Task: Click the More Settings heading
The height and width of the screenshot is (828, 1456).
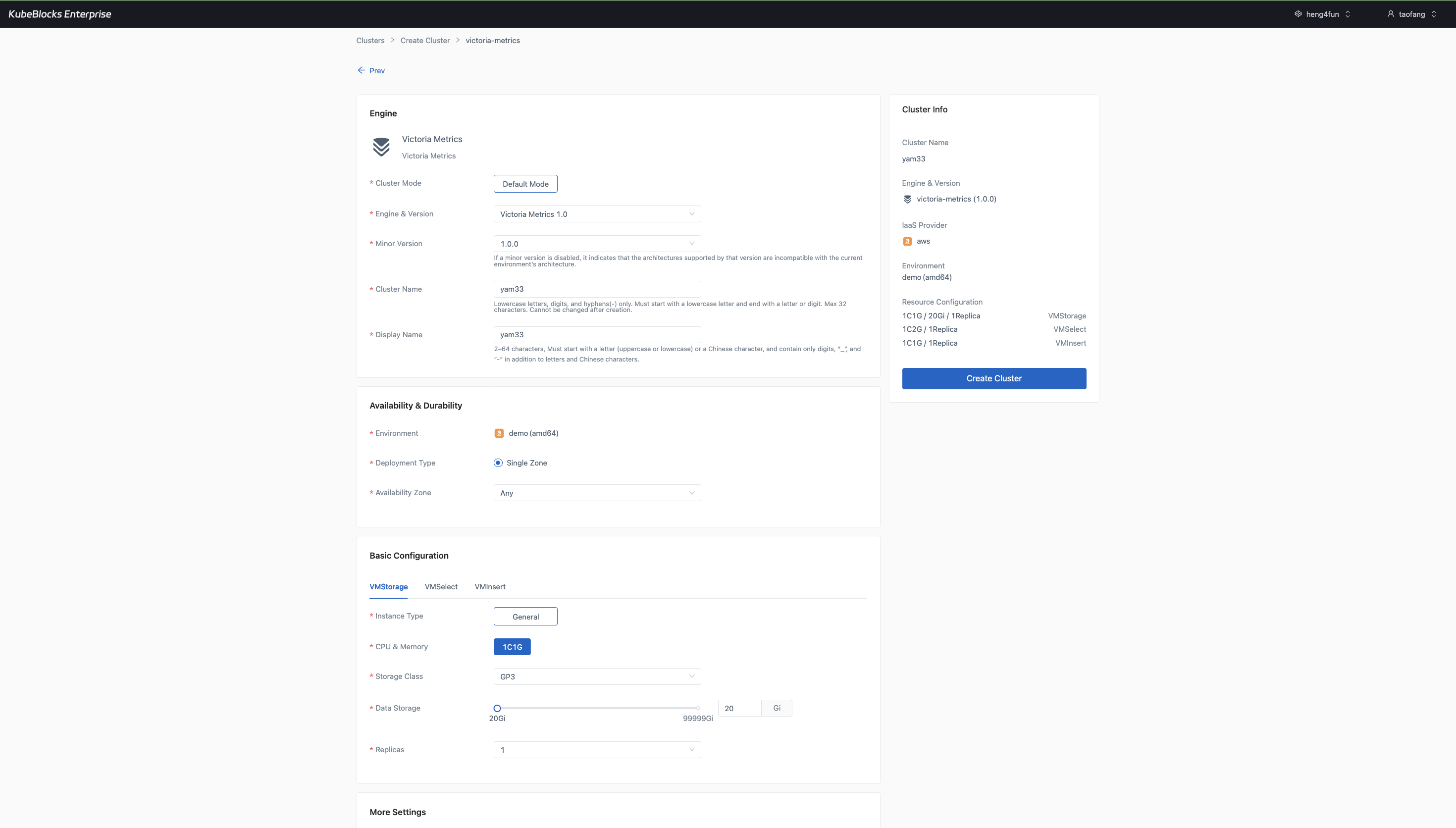Action: (397, 812)
